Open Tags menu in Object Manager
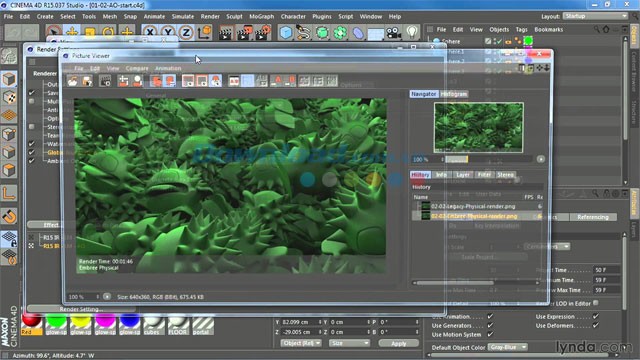 [x=521, y=29]
